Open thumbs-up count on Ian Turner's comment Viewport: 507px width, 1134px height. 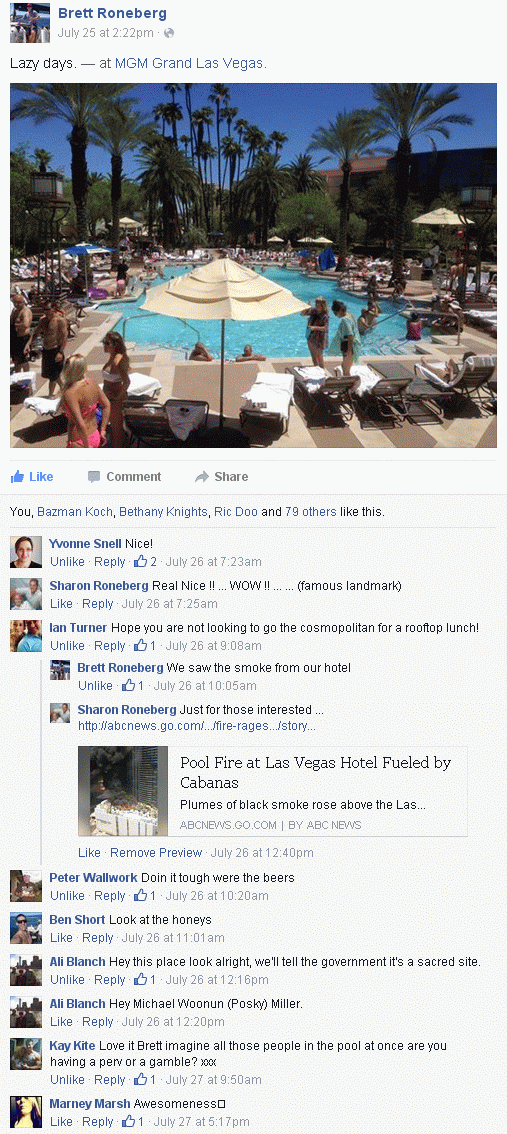(145, 646)
